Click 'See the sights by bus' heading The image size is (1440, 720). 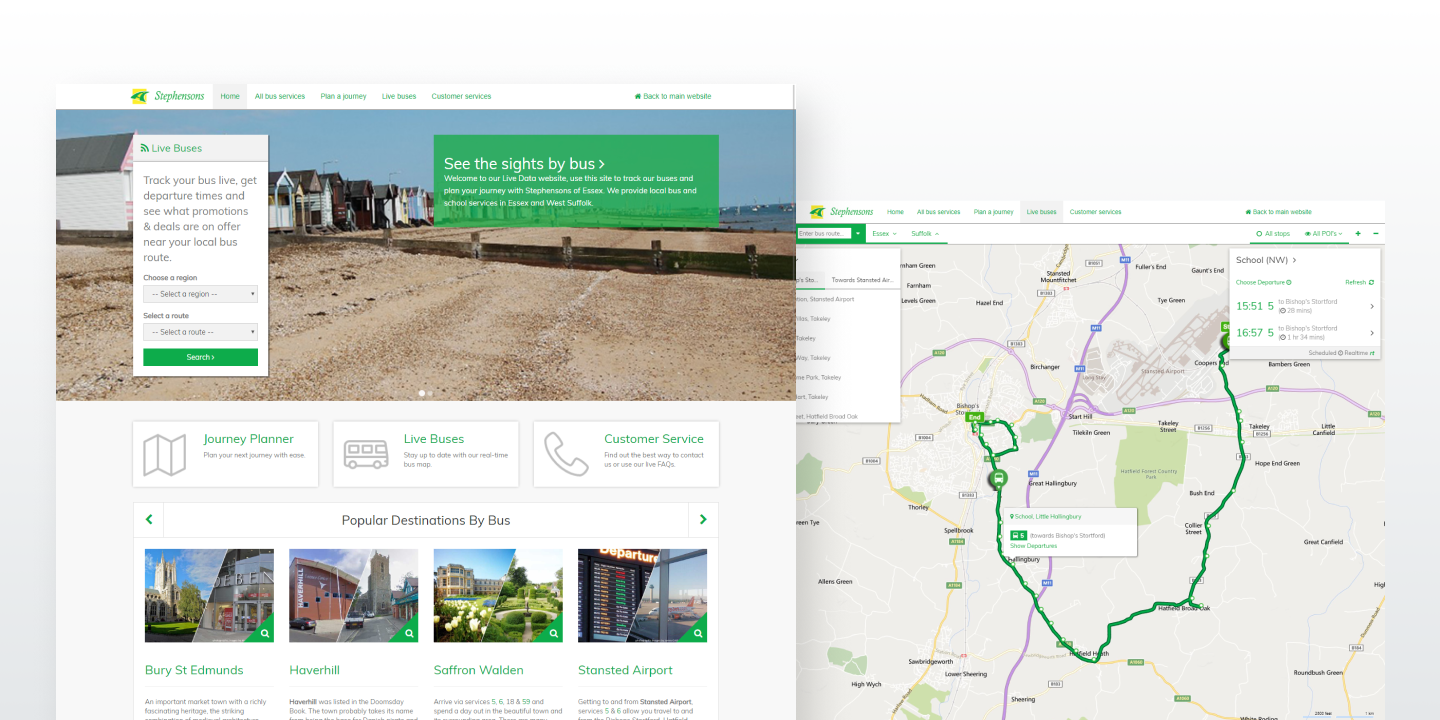click(524, 164)
